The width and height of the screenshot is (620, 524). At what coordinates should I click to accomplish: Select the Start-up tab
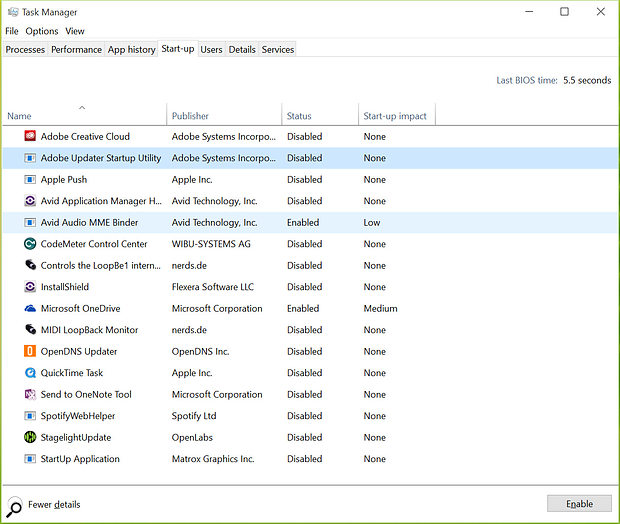click(x=178, y=49)
